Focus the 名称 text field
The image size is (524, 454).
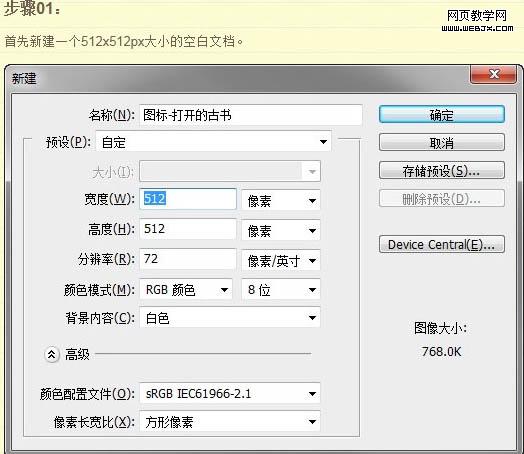(x=251, y=115)
